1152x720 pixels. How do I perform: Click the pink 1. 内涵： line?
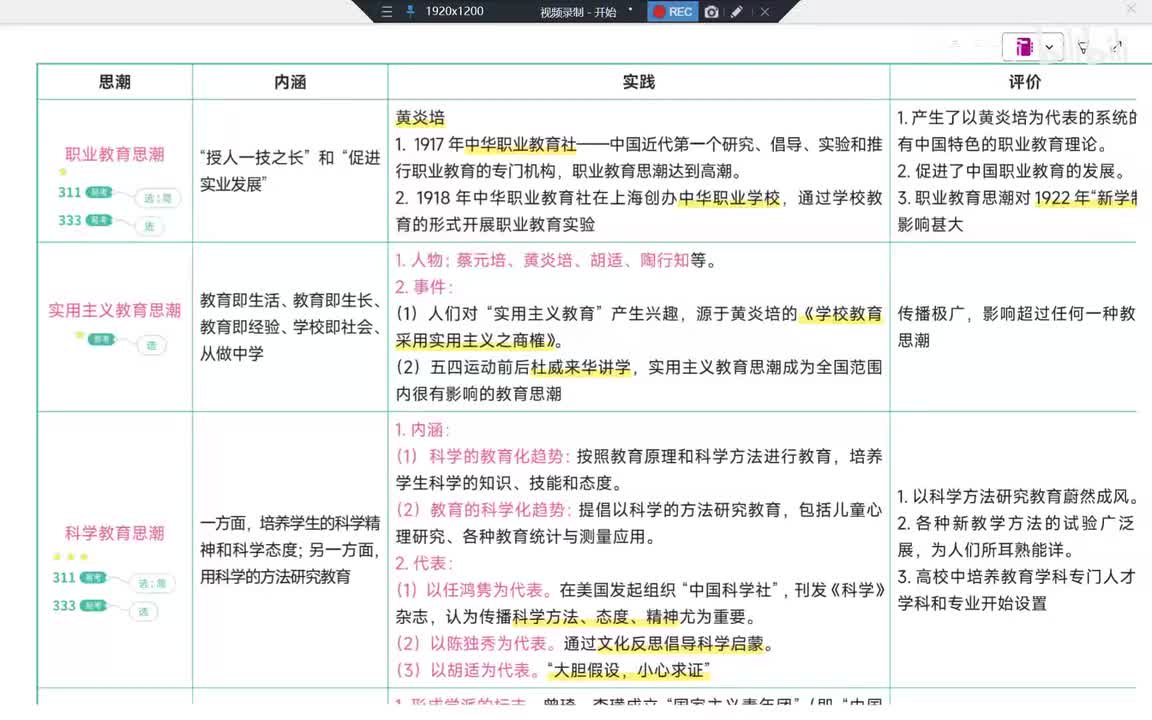422,430
